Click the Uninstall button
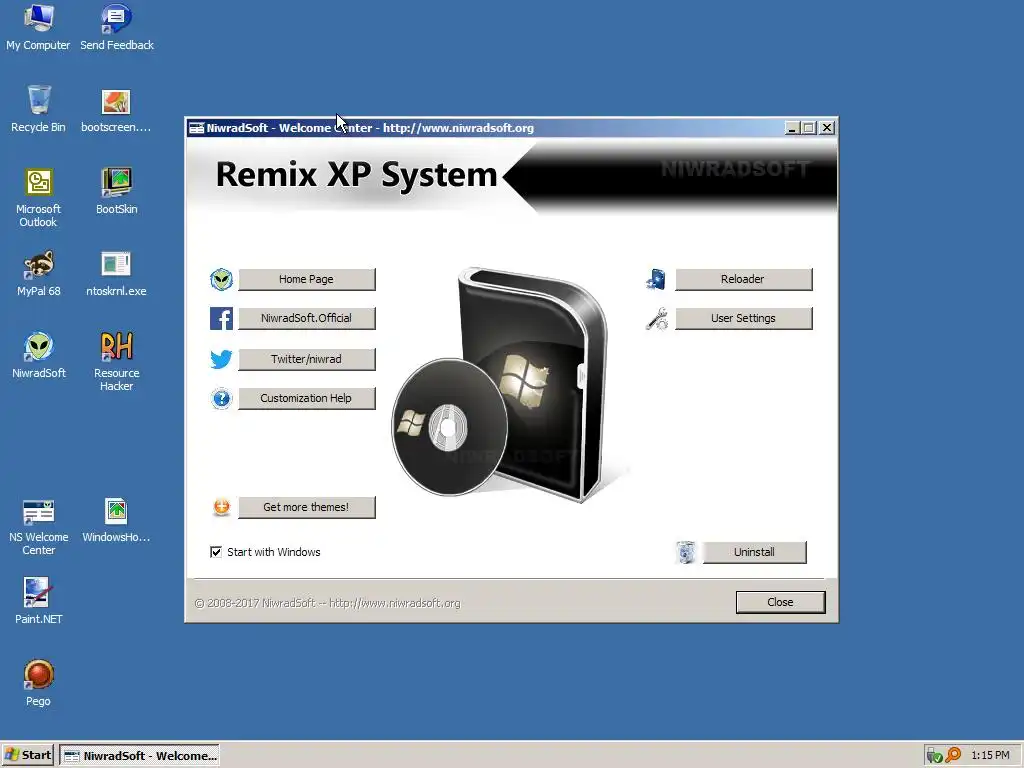Screen dimensions: 1024x768 click(754, 552)
